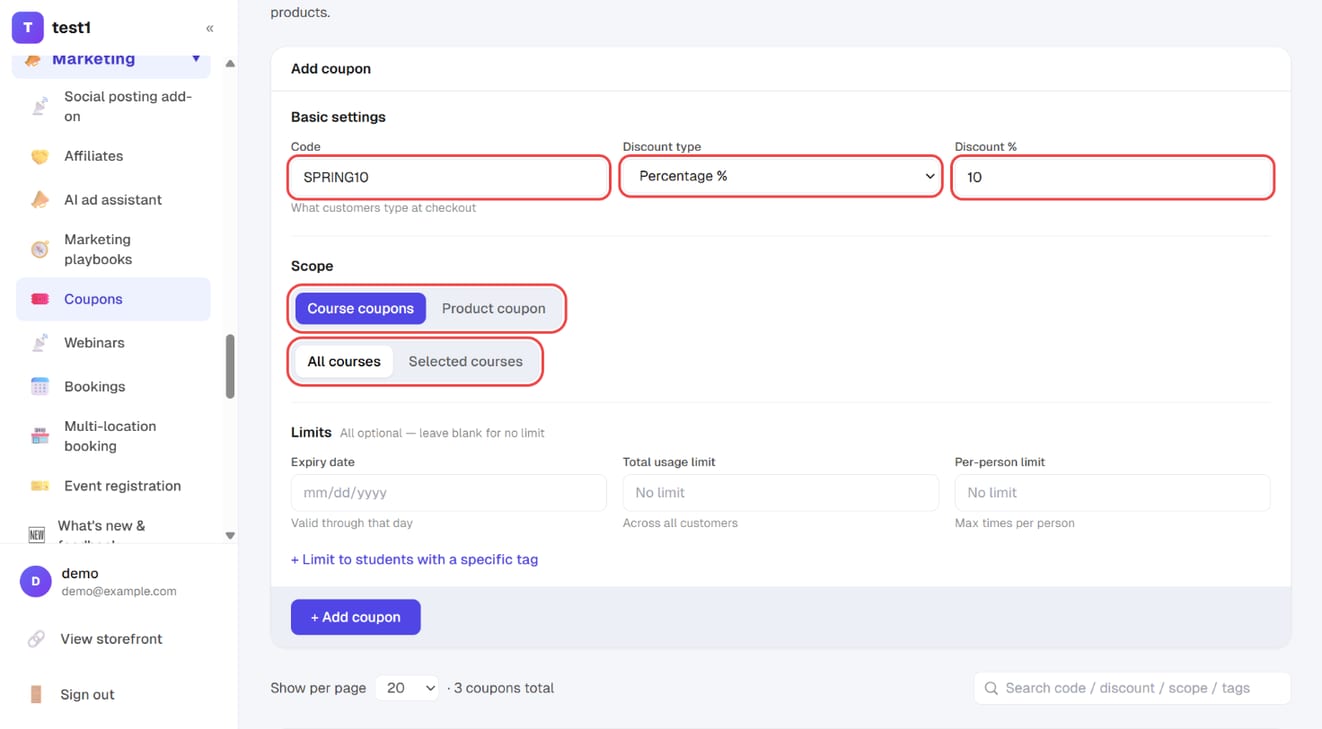Click the demo user avatar
The image size is (1322, 729).
coord(36,581)
